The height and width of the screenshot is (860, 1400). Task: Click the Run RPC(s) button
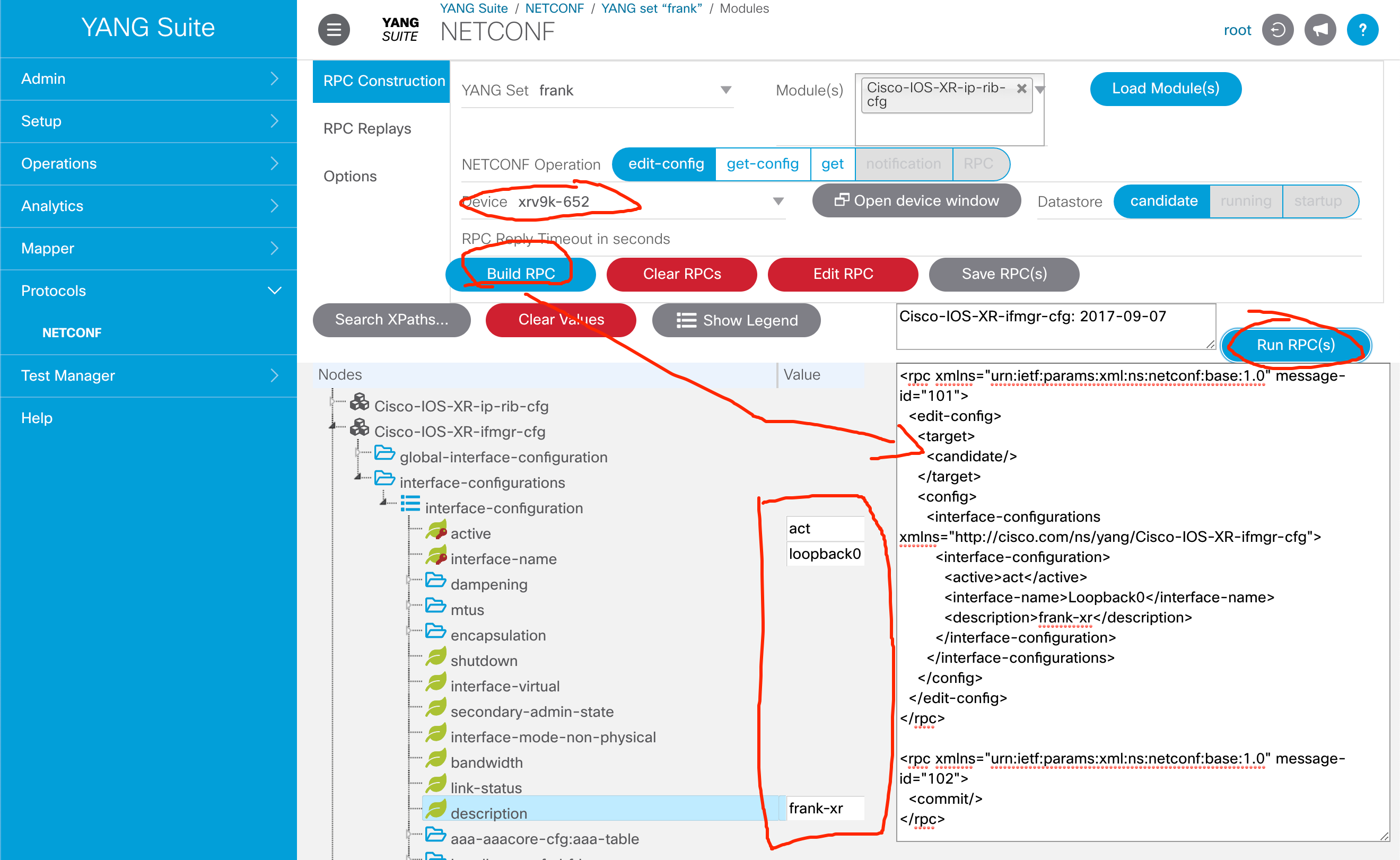(1296, 345)
